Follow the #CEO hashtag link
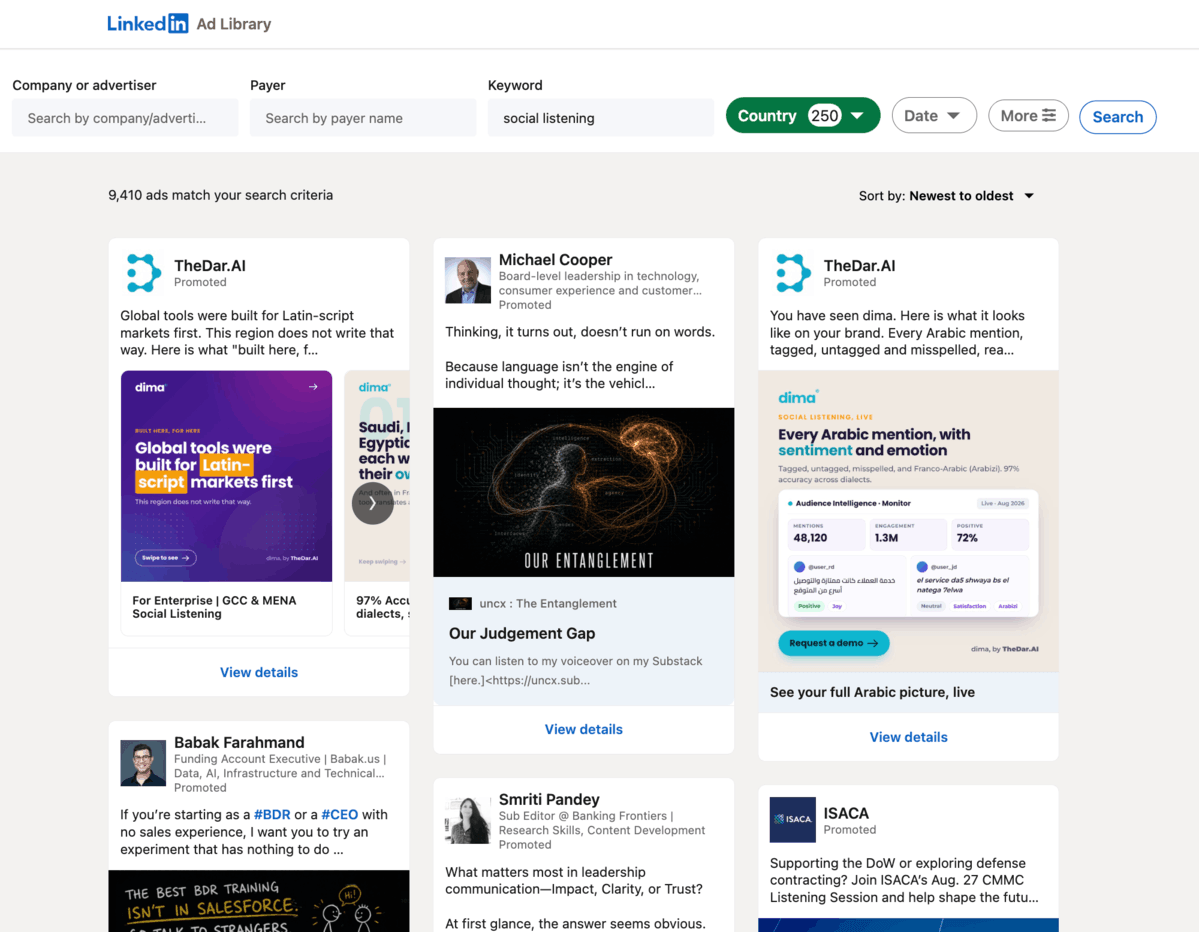 340,814
